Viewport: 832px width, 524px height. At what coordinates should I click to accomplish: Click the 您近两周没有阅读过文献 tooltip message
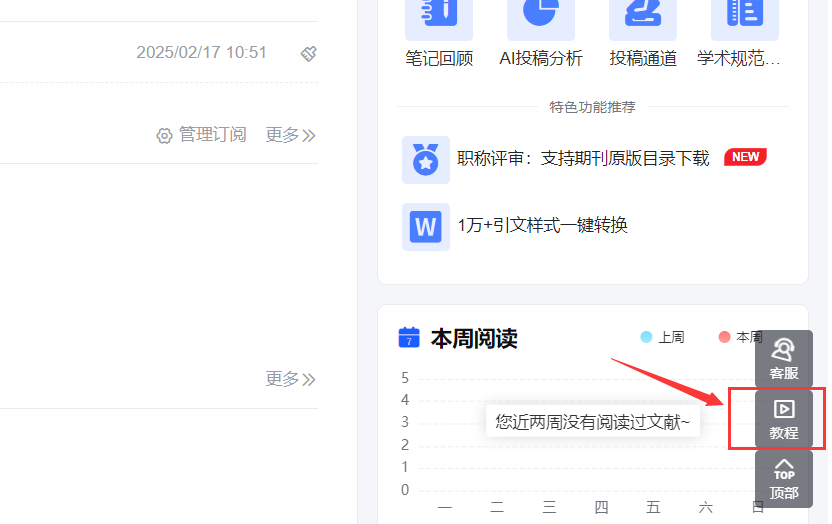click(593, 422)
